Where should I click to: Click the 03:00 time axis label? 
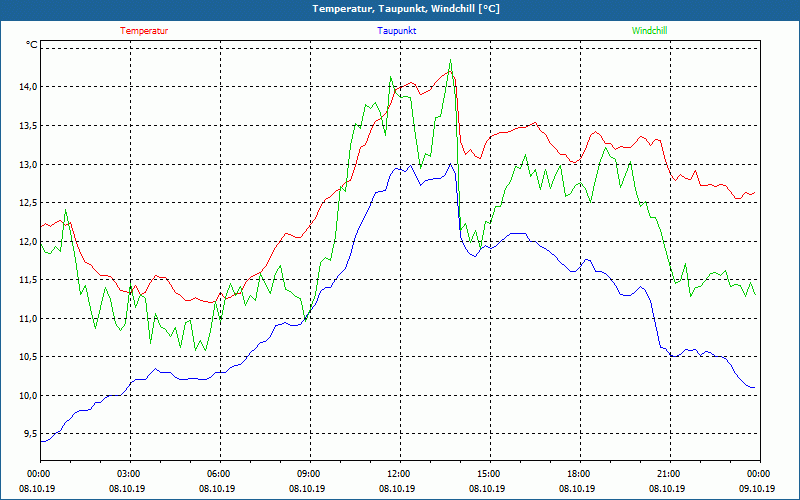131,474
